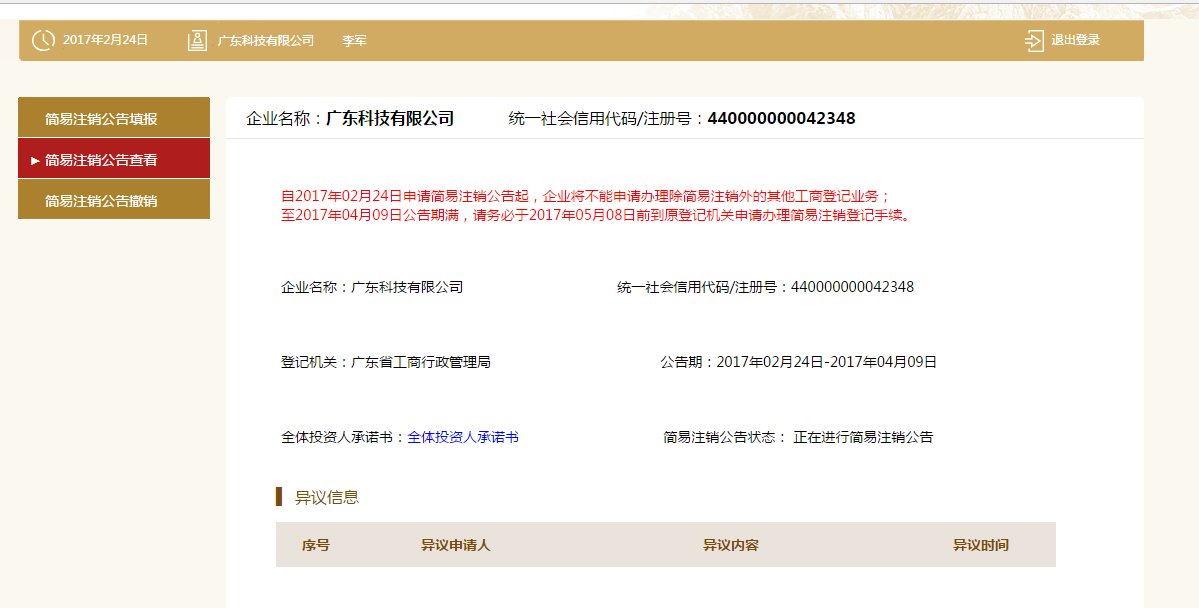1199x608 pixels.
Task: Click the 异议内容 column header
Action: 730,545
